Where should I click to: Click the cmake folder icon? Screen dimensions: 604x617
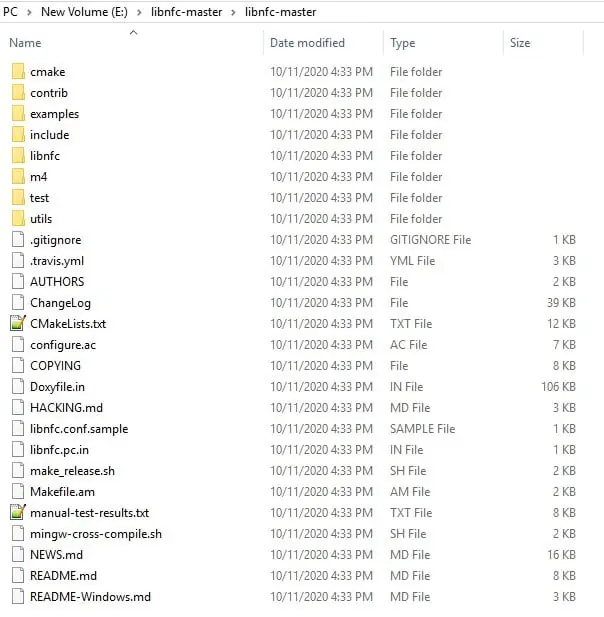tap(17, 72)
